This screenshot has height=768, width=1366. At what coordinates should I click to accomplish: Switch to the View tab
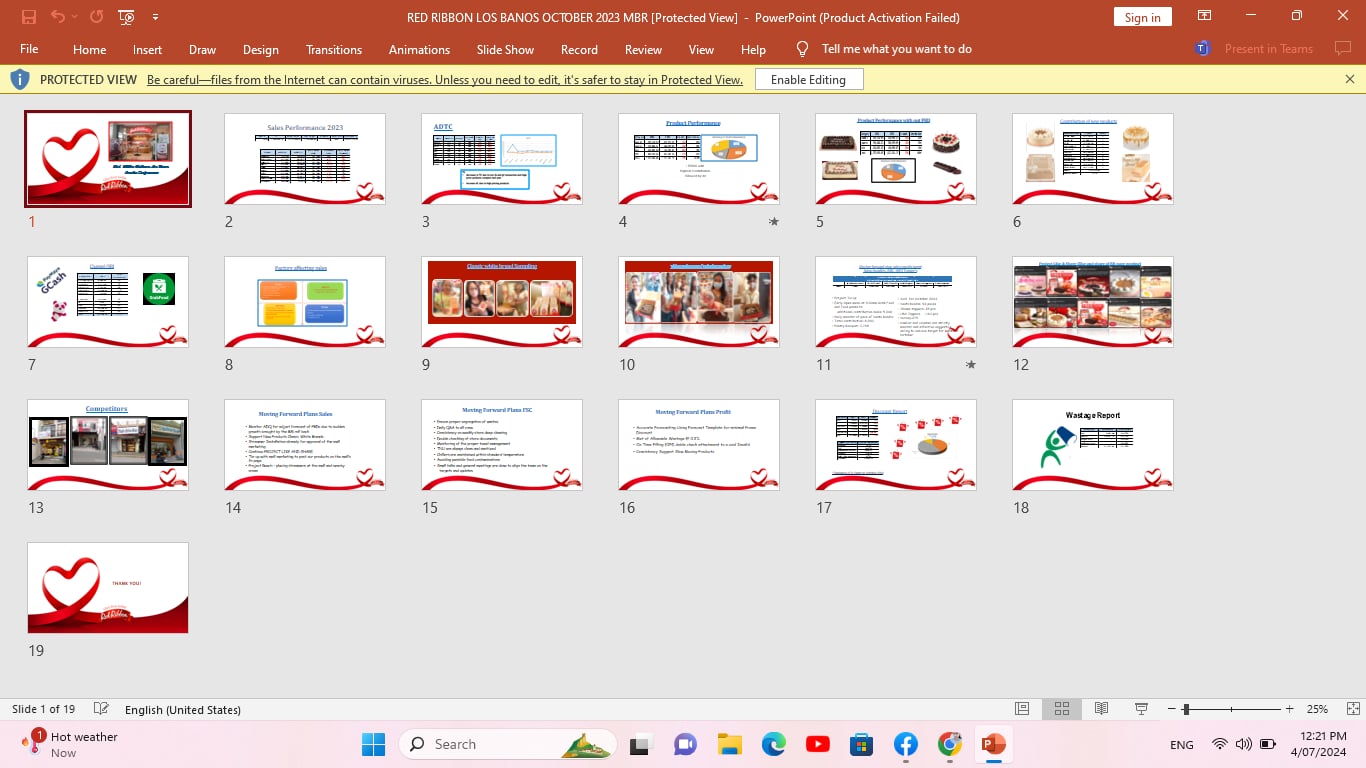coord(701,49)
